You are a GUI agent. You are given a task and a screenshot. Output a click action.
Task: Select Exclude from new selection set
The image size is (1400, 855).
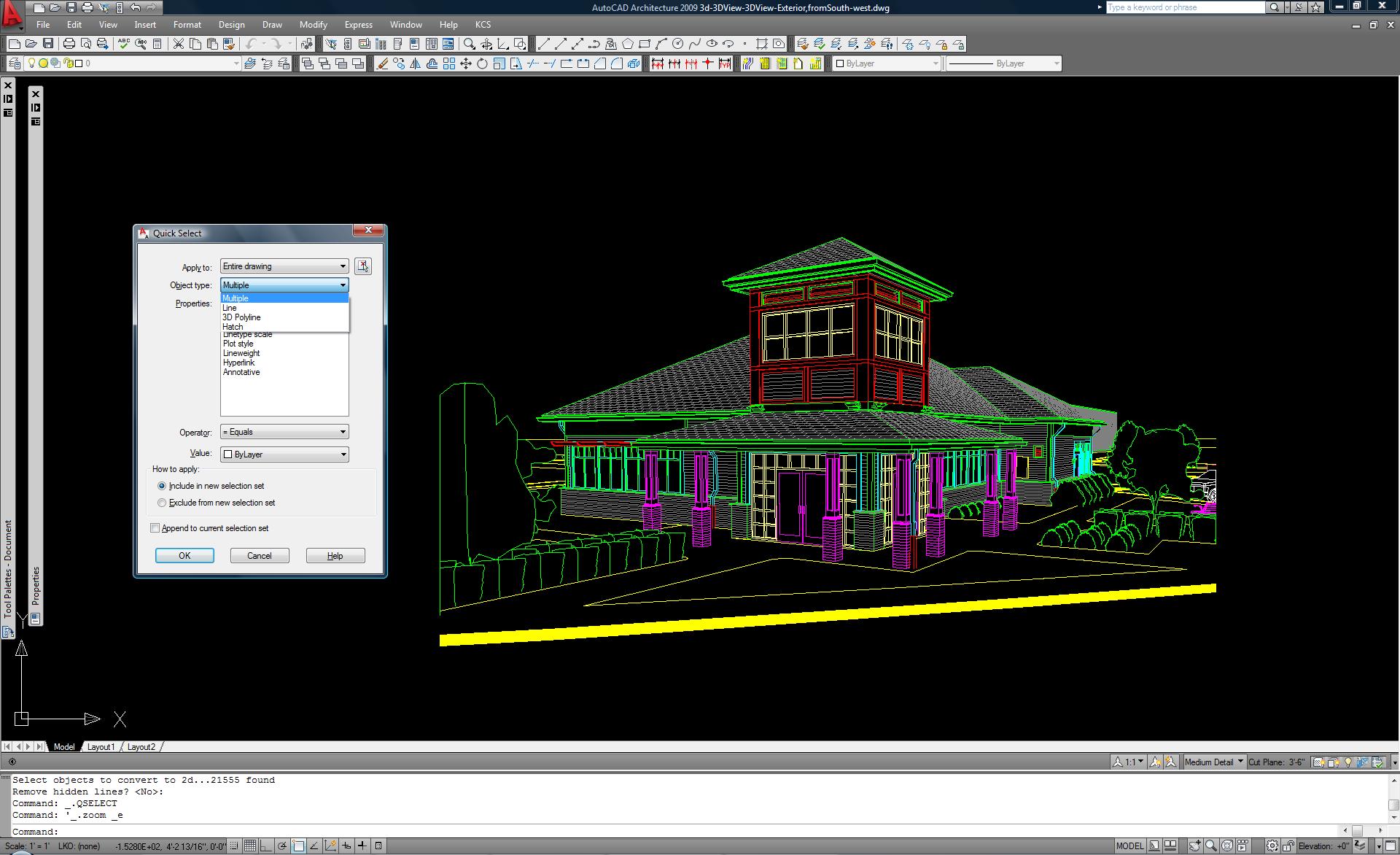tap(217, 503)
